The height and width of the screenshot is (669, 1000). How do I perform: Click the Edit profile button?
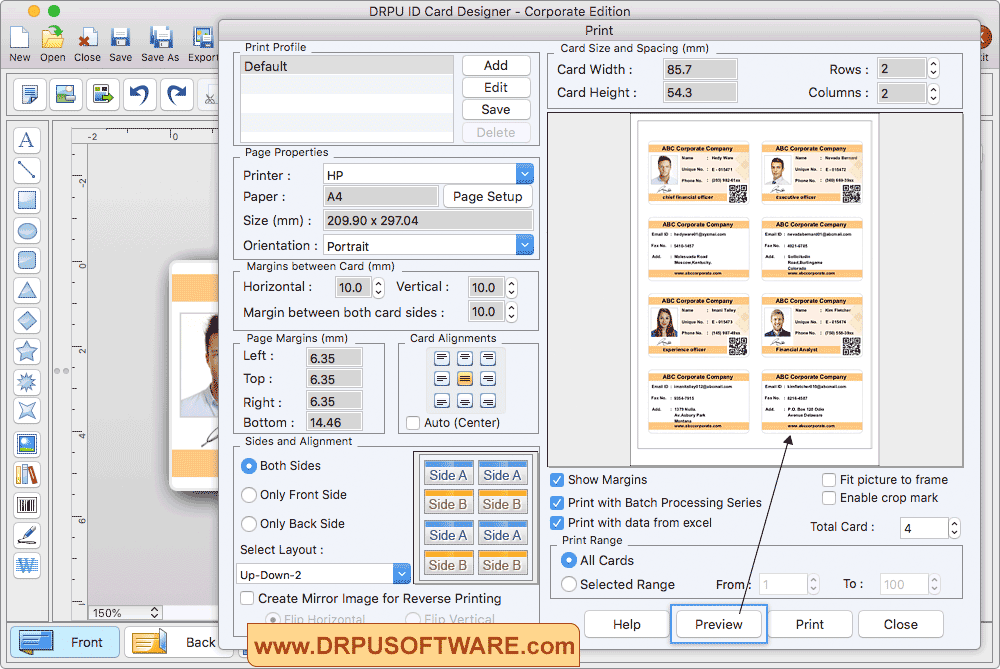[x=496, y=87]
